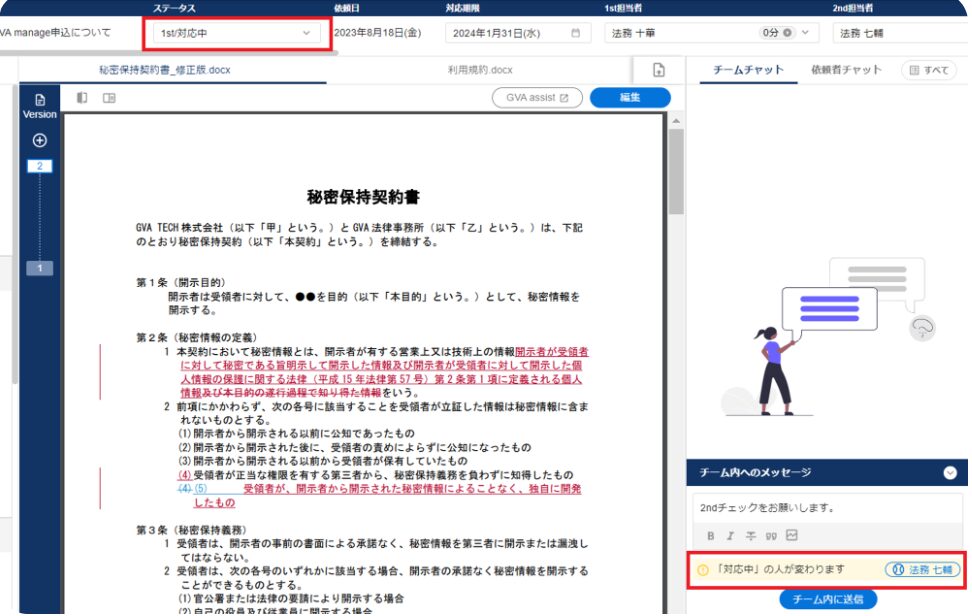Open the 2nd担当者 dropdown showing 法務 七輔
Viewport: 972px width, 616px height.
click(902, 33)
